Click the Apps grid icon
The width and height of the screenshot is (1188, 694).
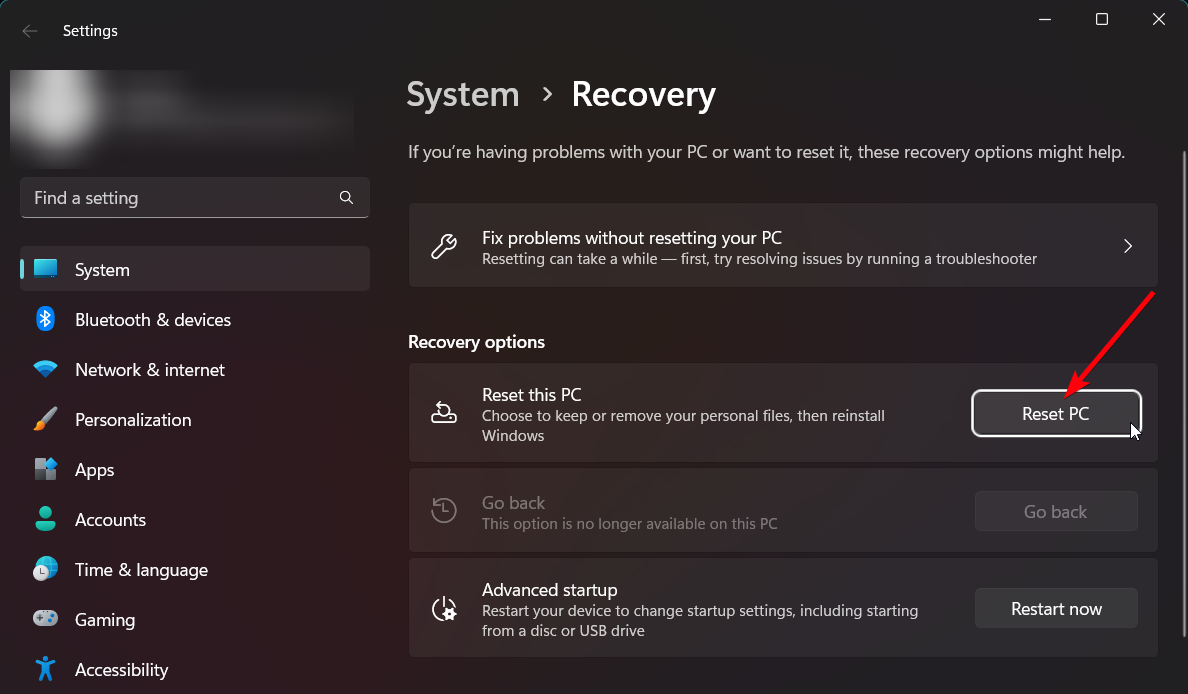click(45, 469)
